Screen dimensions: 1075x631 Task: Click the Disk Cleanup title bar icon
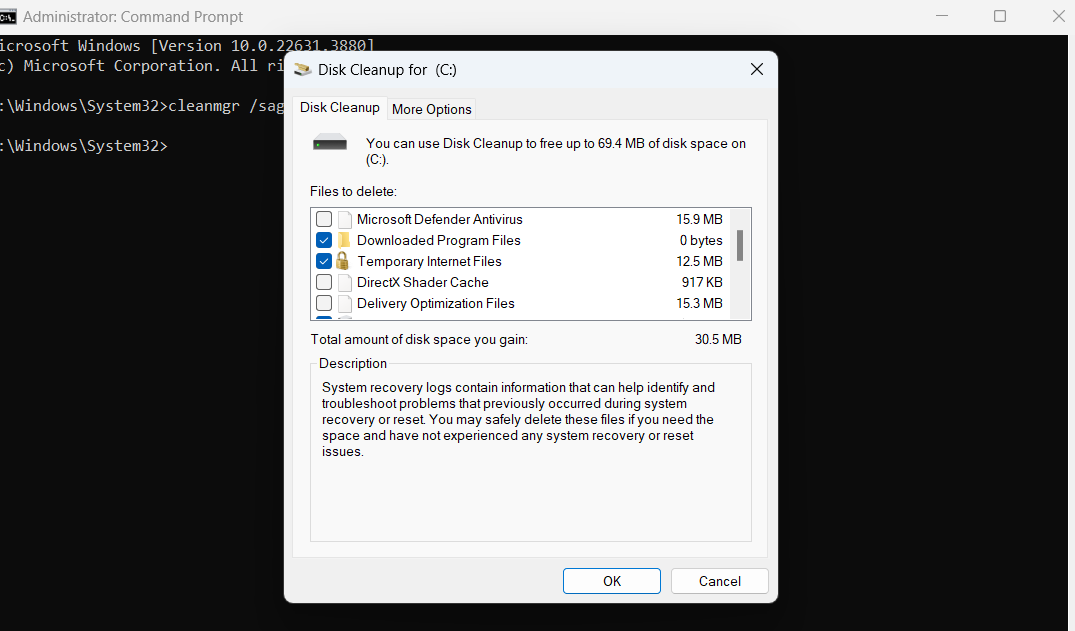click(x=302, y=69)
